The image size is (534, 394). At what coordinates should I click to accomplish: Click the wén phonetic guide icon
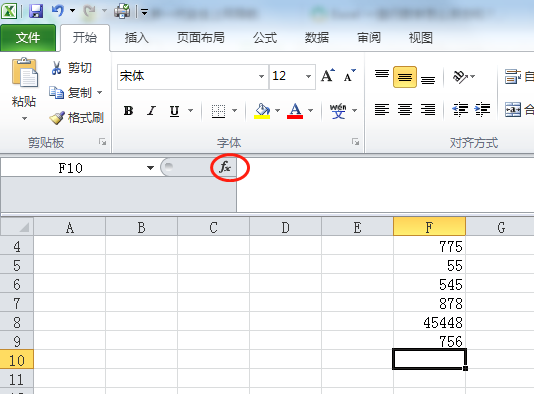[x=338, y=111]
